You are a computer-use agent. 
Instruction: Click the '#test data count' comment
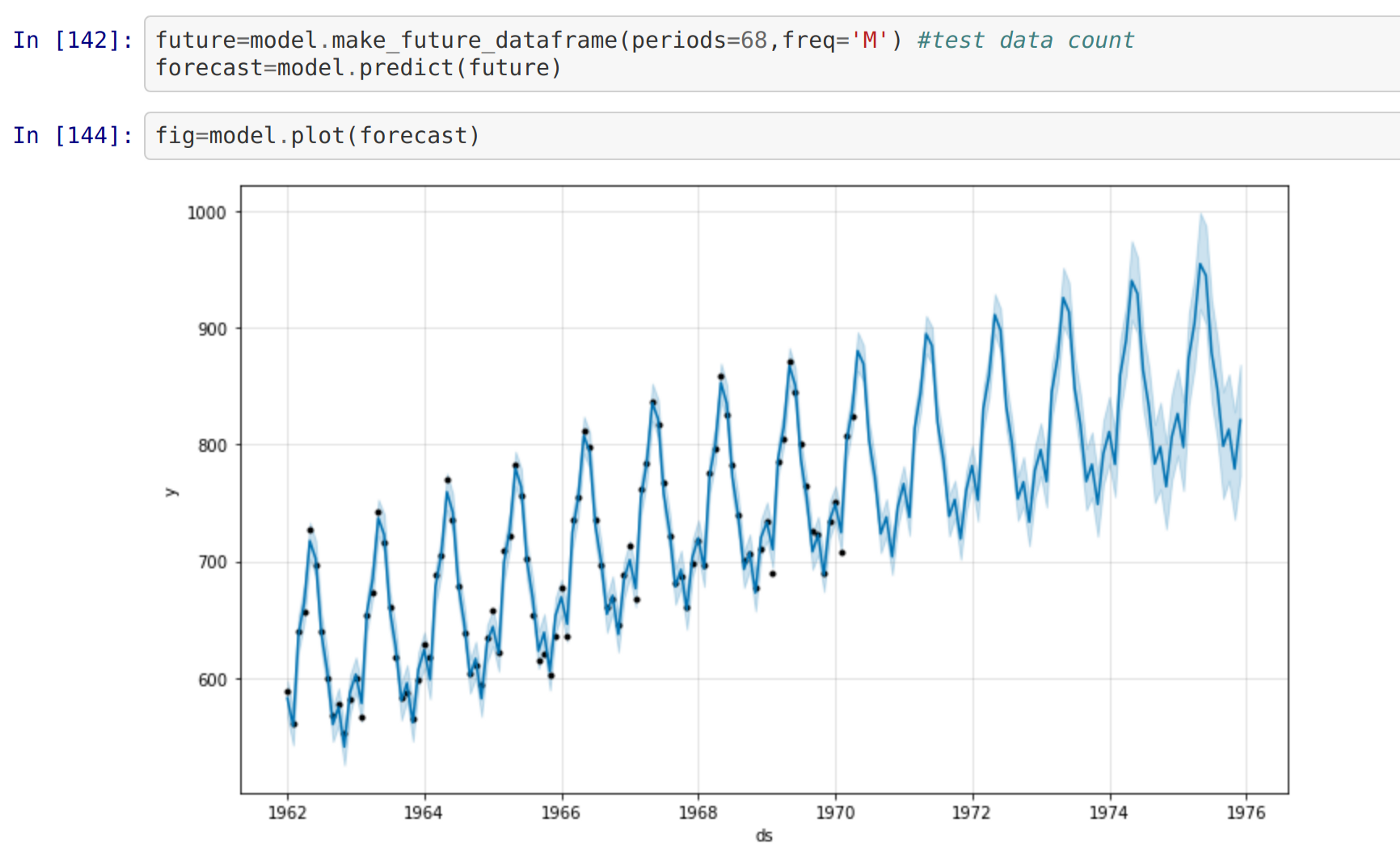pyautogui.click(x=1026, y=41)
